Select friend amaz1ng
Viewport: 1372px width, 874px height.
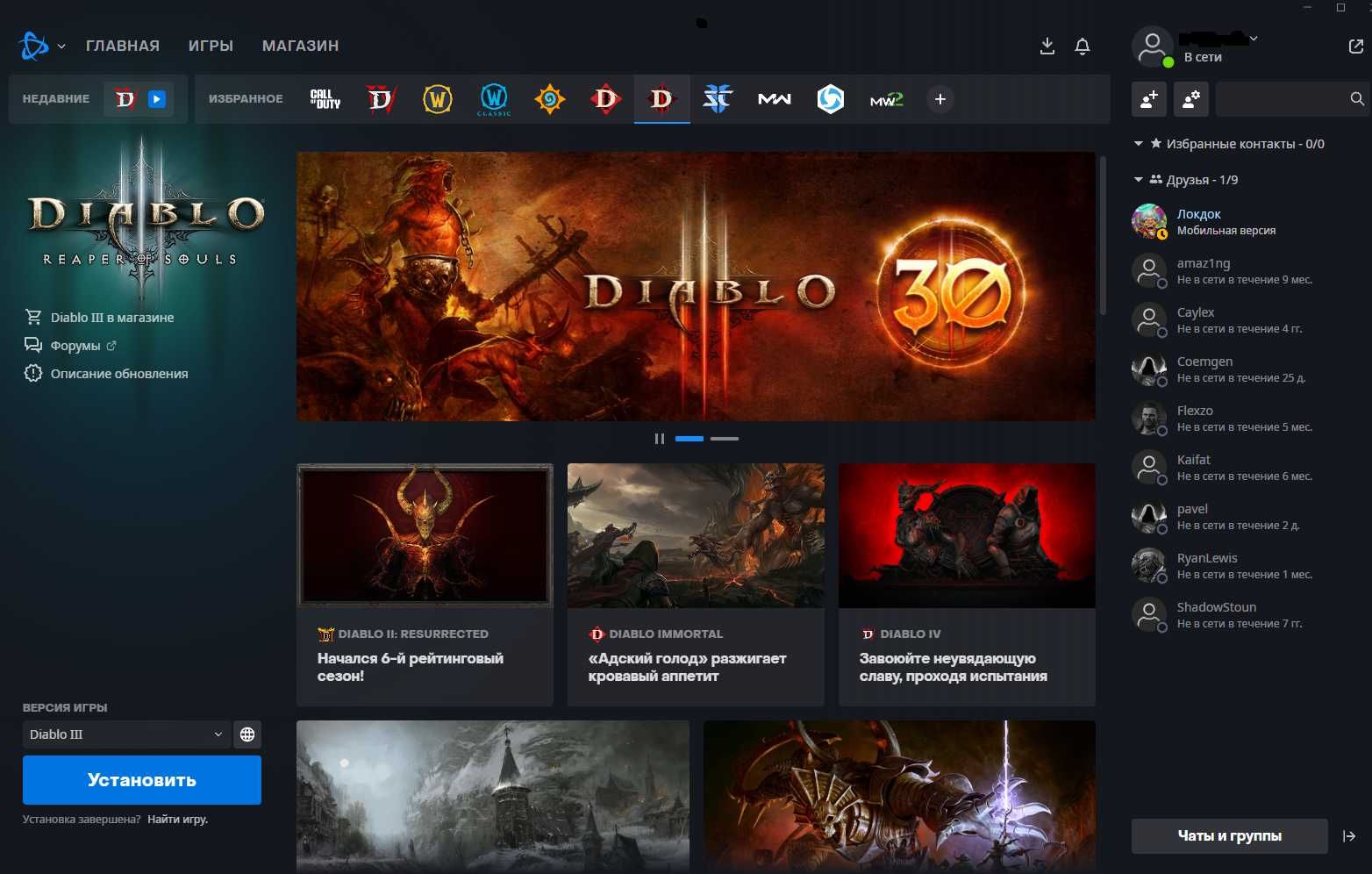[1248, 270]
